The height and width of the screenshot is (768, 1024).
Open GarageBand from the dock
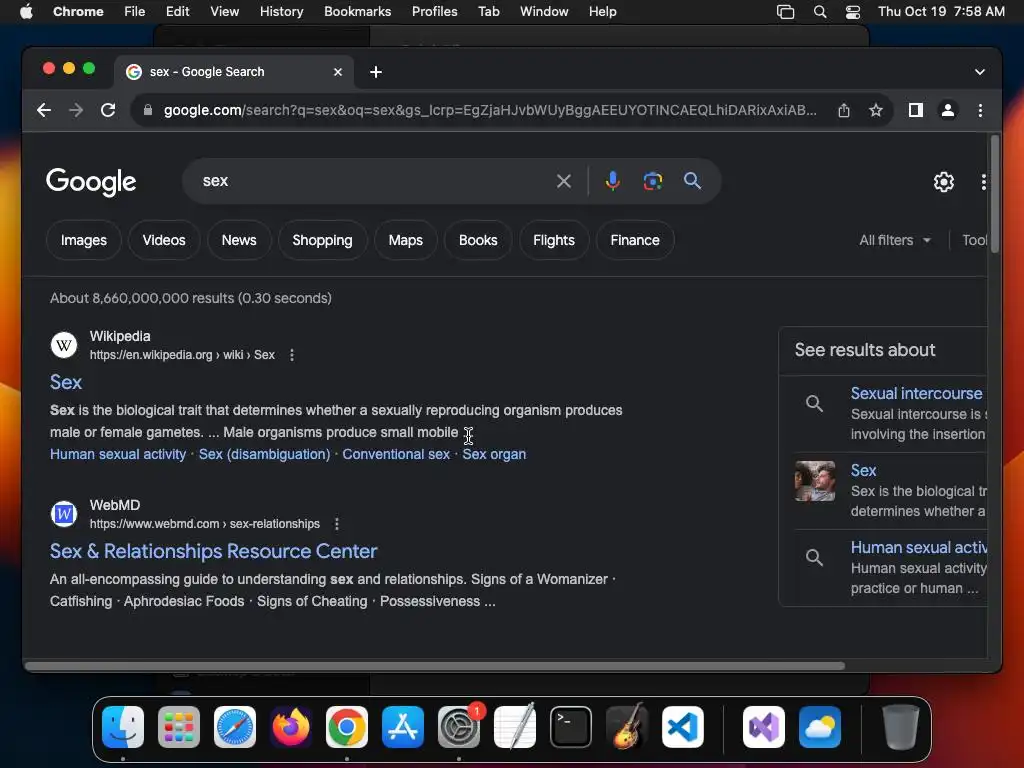[627, 727]
